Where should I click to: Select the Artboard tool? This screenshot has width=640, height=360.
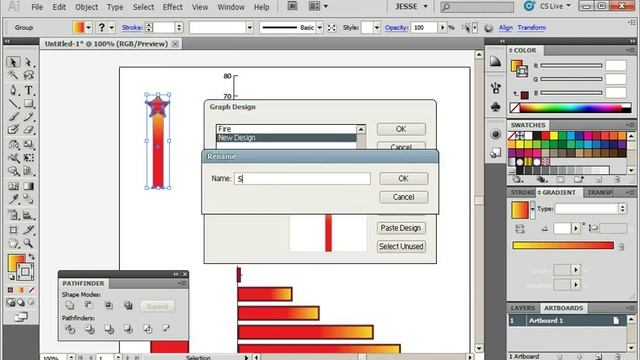[x=13, y=230]
